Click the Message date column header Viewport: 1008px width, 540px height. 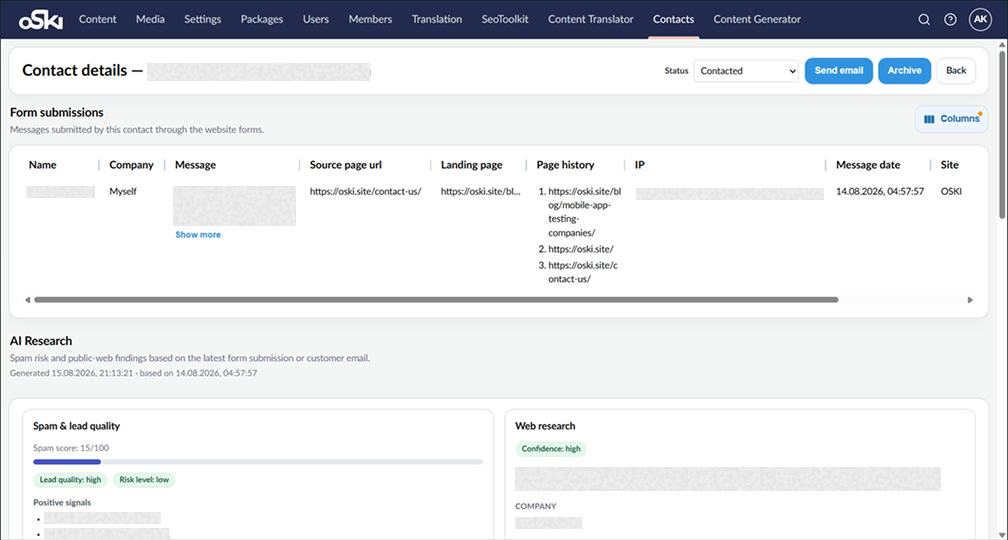(868, 165)
